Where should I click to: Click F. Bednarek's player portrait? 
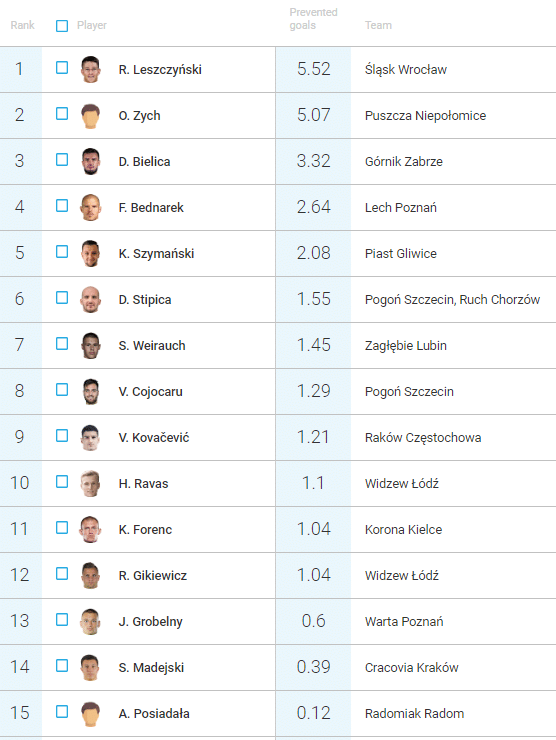[90, 208]
